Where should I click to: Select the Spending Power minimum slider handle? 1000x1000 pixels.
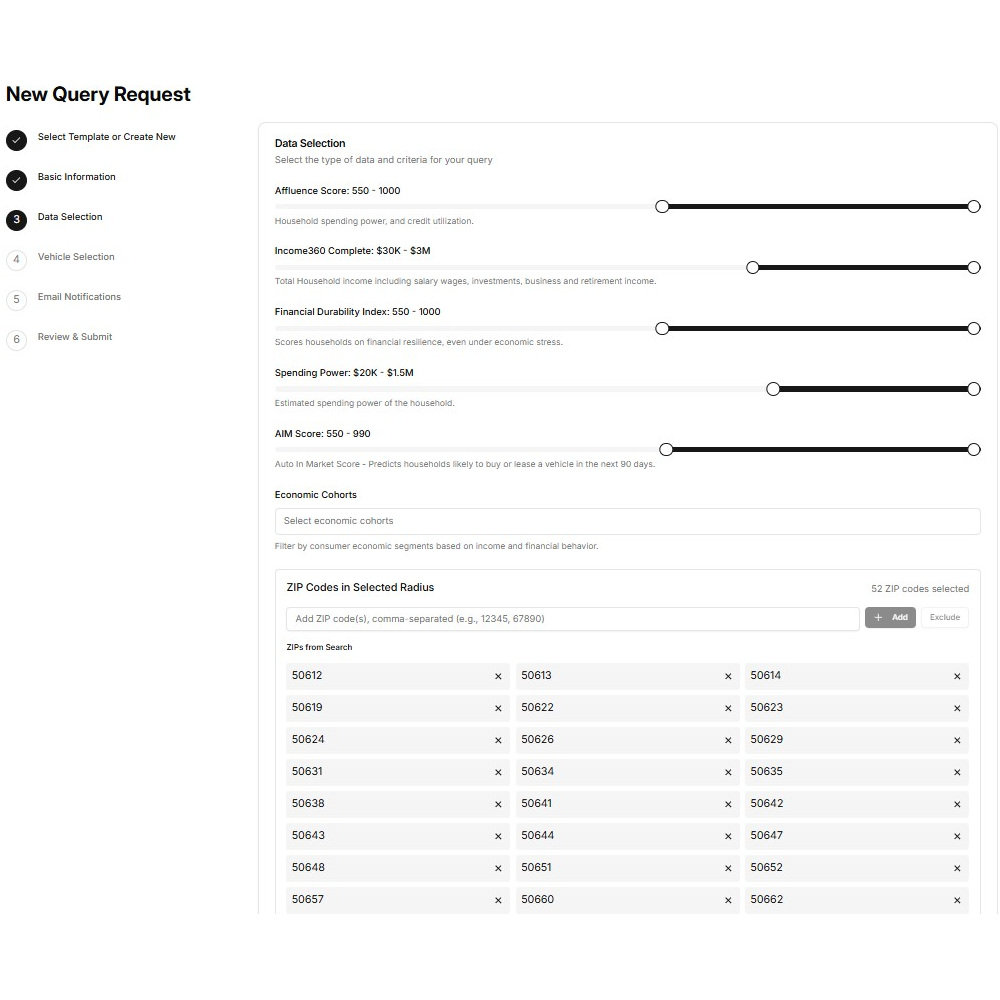[773, 389]
